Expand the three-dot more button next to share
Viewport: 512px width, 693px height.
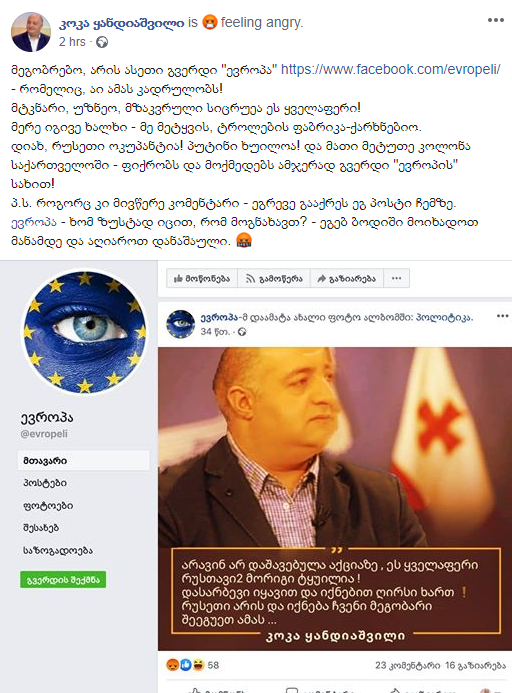(397, 278)
